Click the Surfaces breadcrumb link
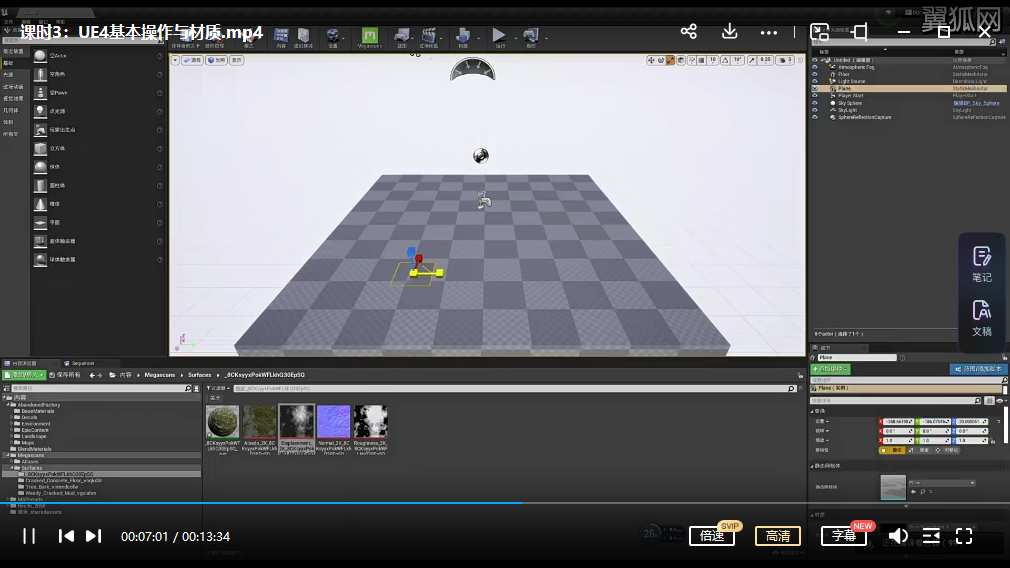The image size is (1010, 568). (x=199, y=375)
